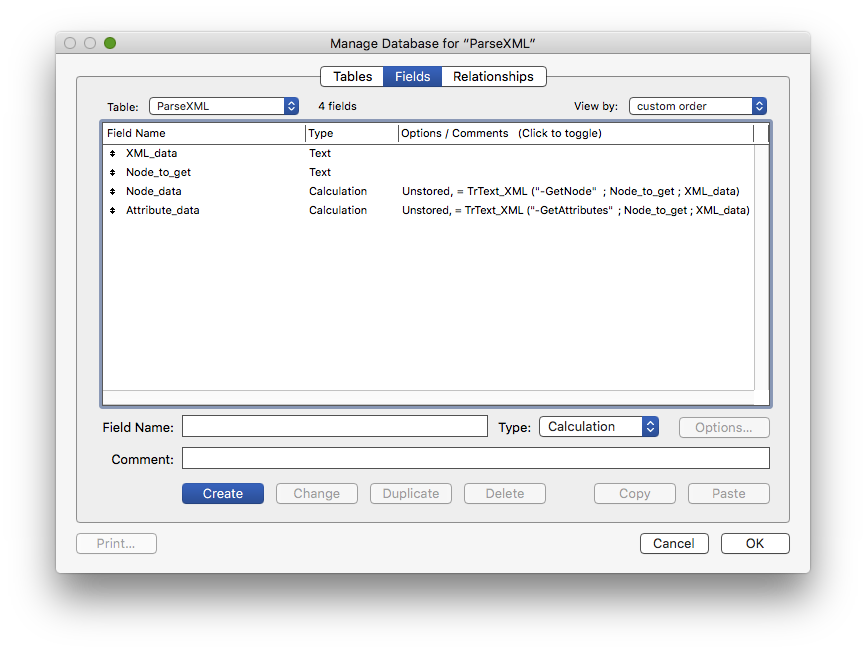Click the Field Name column header
The width and height of the screenshot is (866, 653).
204,133
